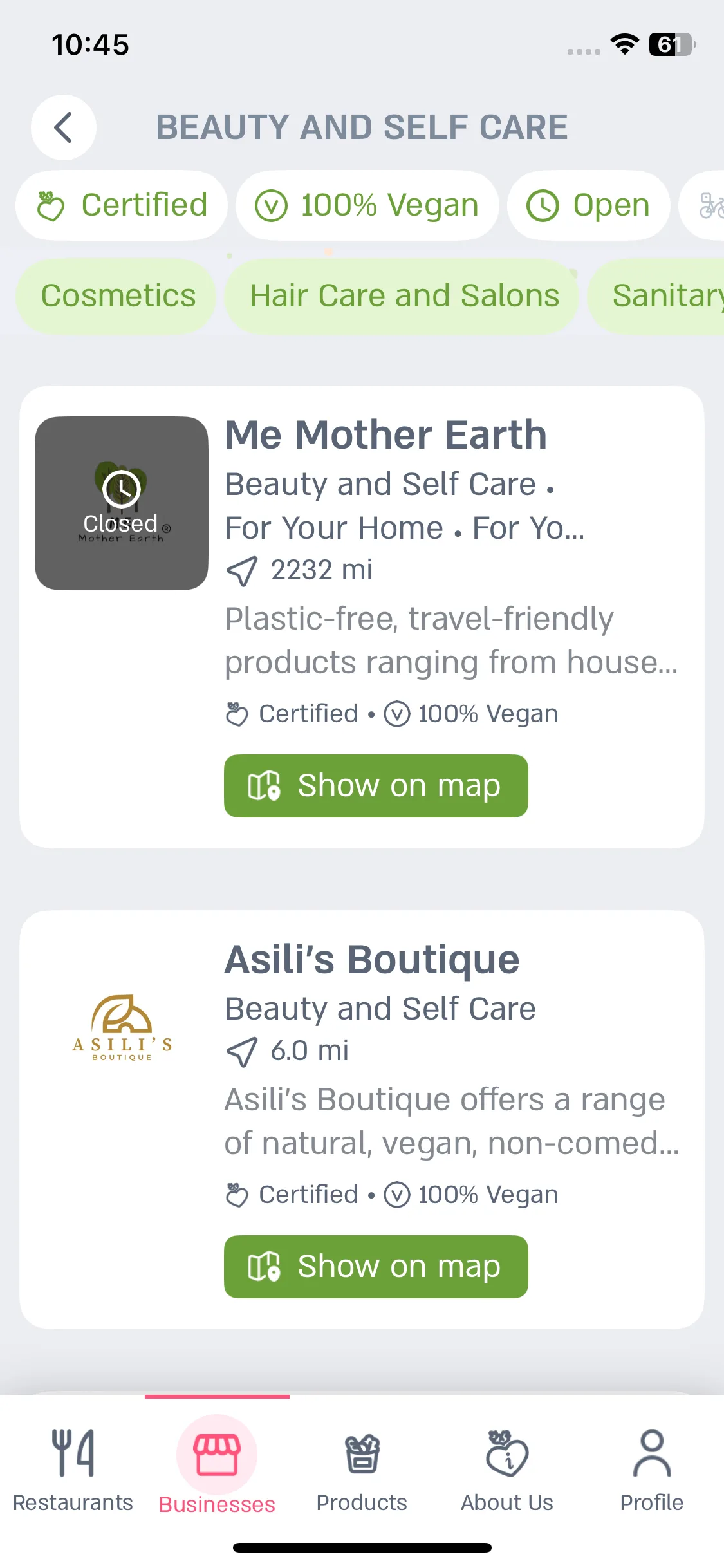This screenshot has width=724, height=1568.
Task: Tap the partially visible bicycle filter icon
Action: (x=709, y=205)
